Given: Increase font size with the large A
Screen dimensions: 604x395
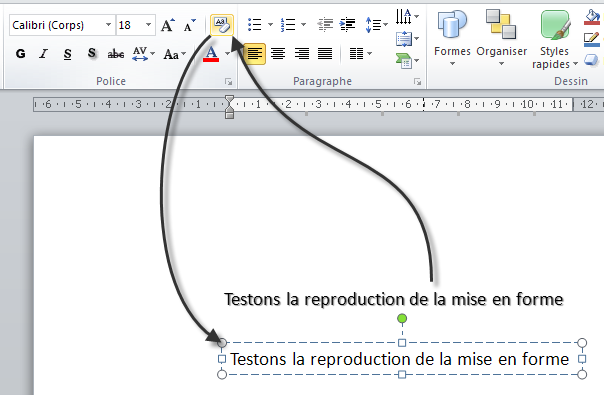Looking at the screenshot, I should [x=168, y=25].
